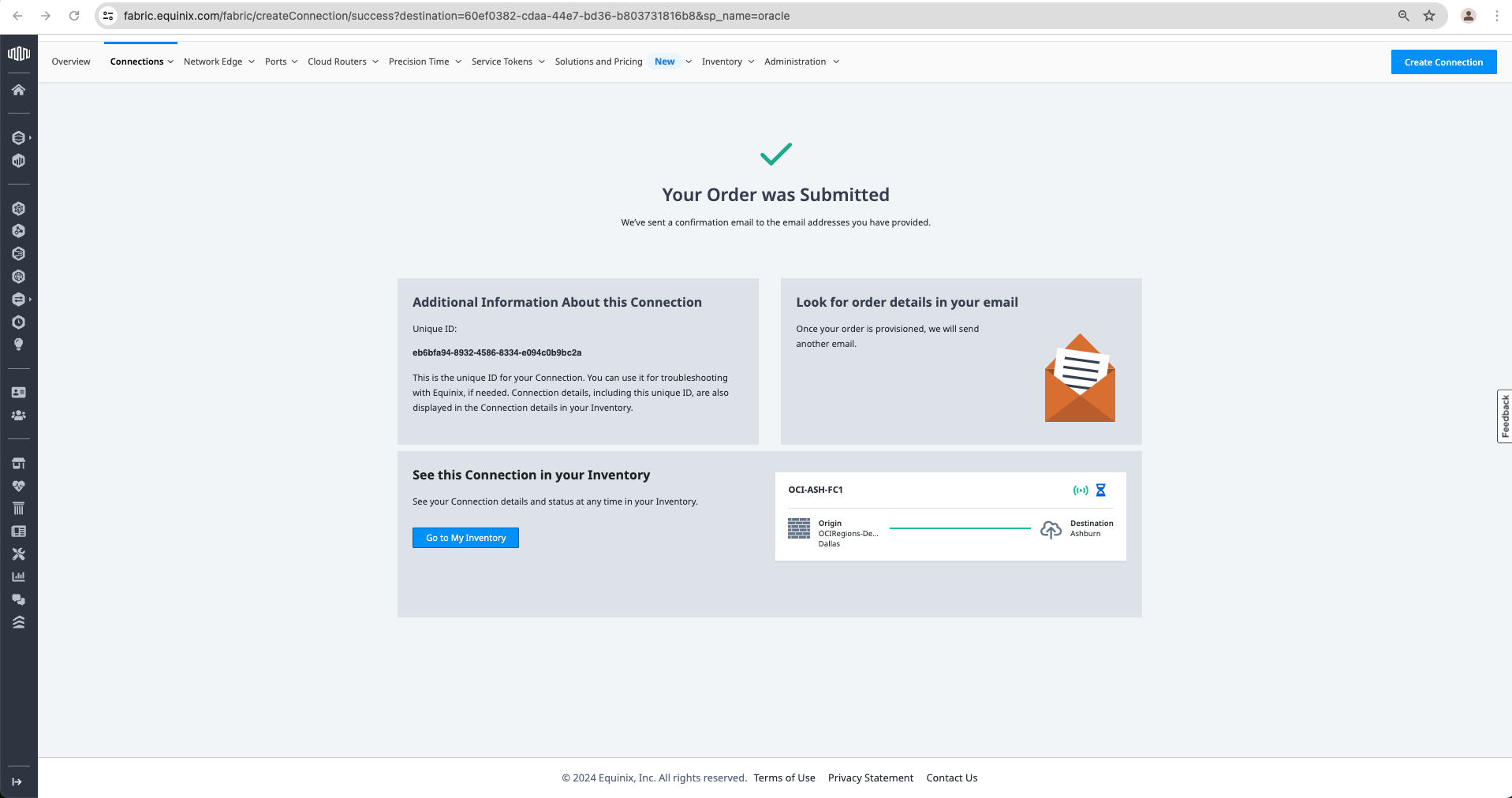The width and height of the screenshot is (1512, 798).
Task: Click the bar chart analytics icon
Action: (x=19, y=576)
